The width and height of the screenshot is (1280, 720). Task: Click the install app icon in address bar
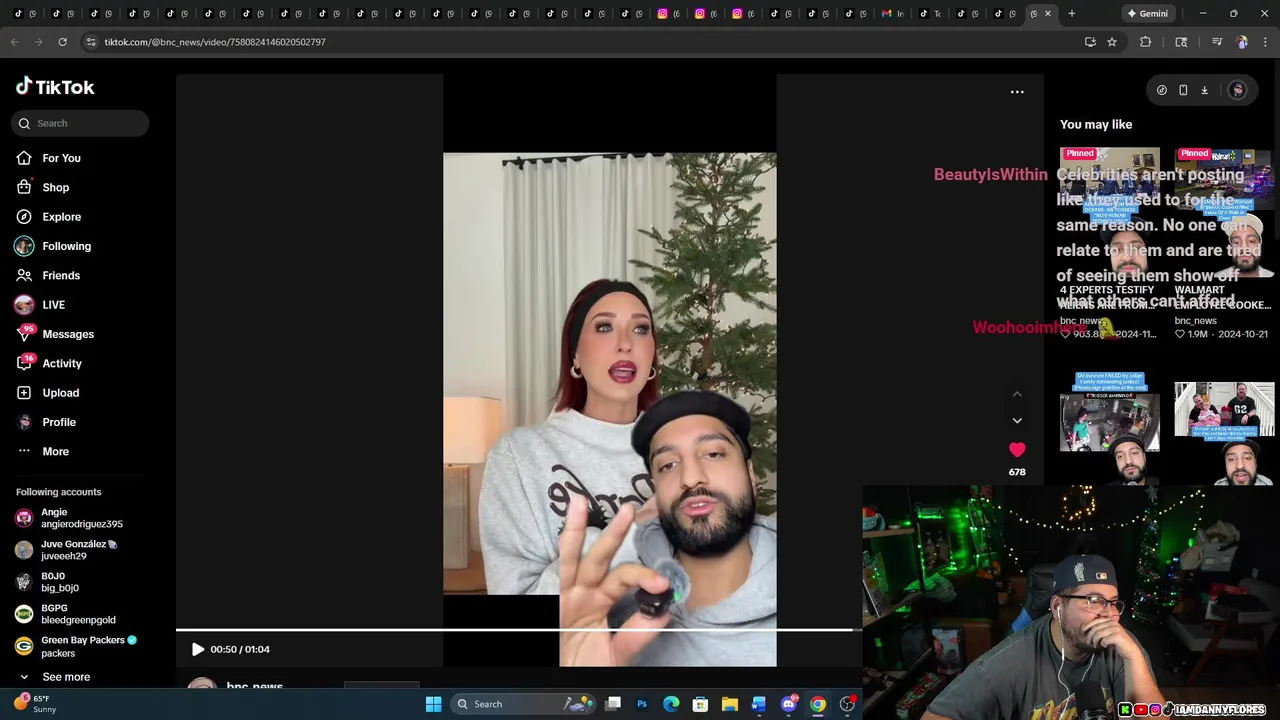pos(1090,42)
